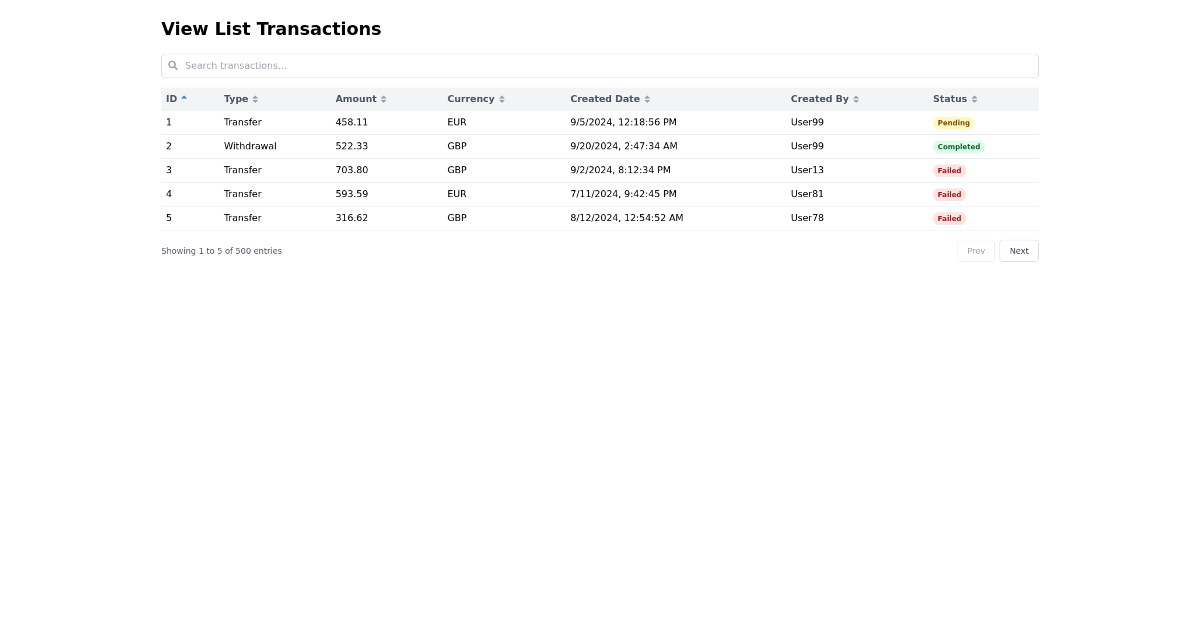Image resolution: width=1200 pixels, height=630 pixels.
Task: Select the Completed status badge
Action: tap(958, 147)
